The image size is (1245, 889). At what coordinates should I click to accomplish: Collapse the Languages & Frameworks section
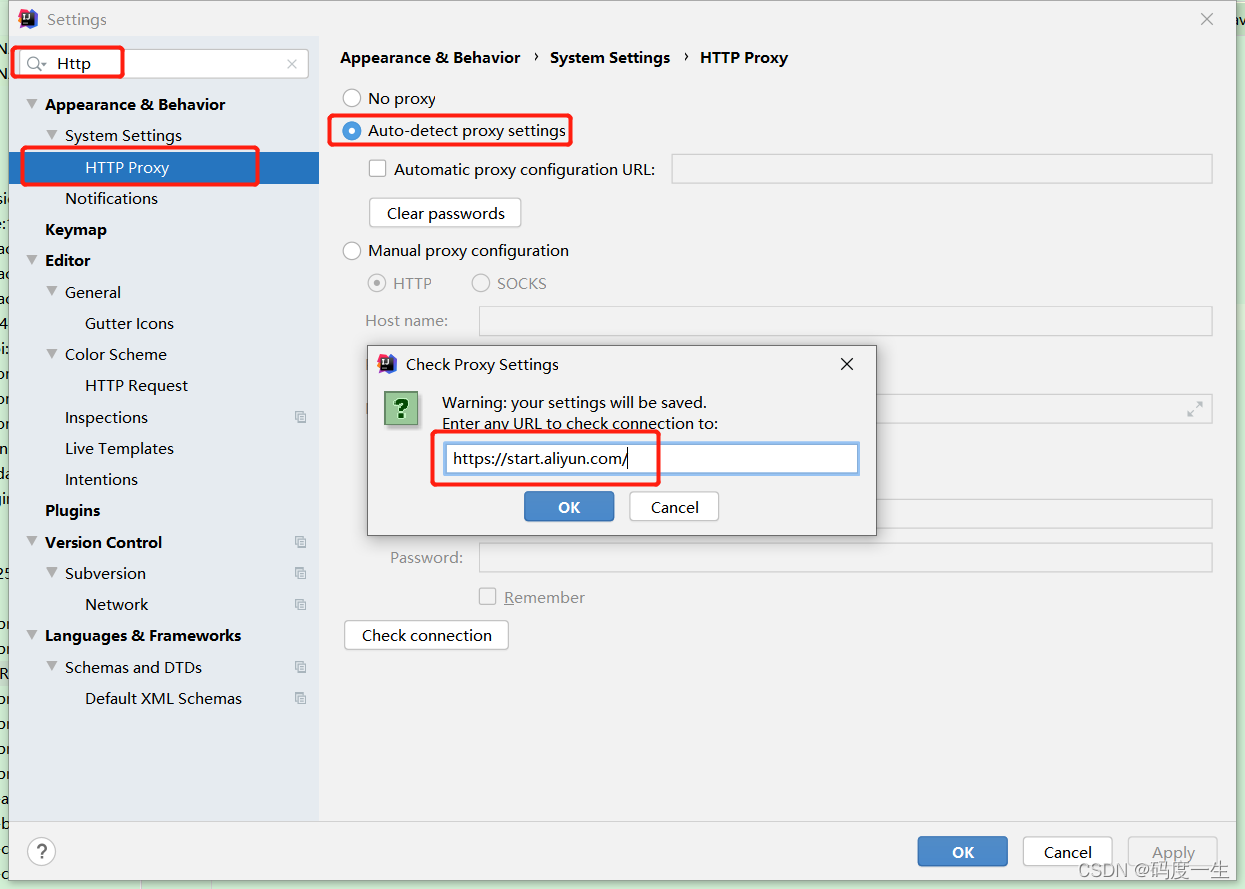[32, 635]
